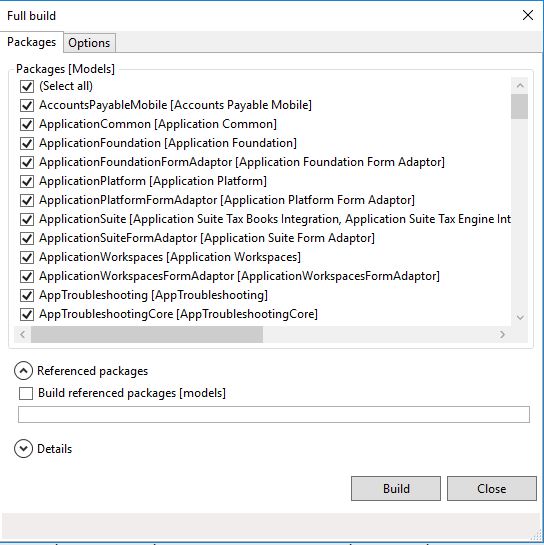Image resolution: width=544 pixels, height=545 pixels.
Task: Expand the Details section
Action: point(23,449)
